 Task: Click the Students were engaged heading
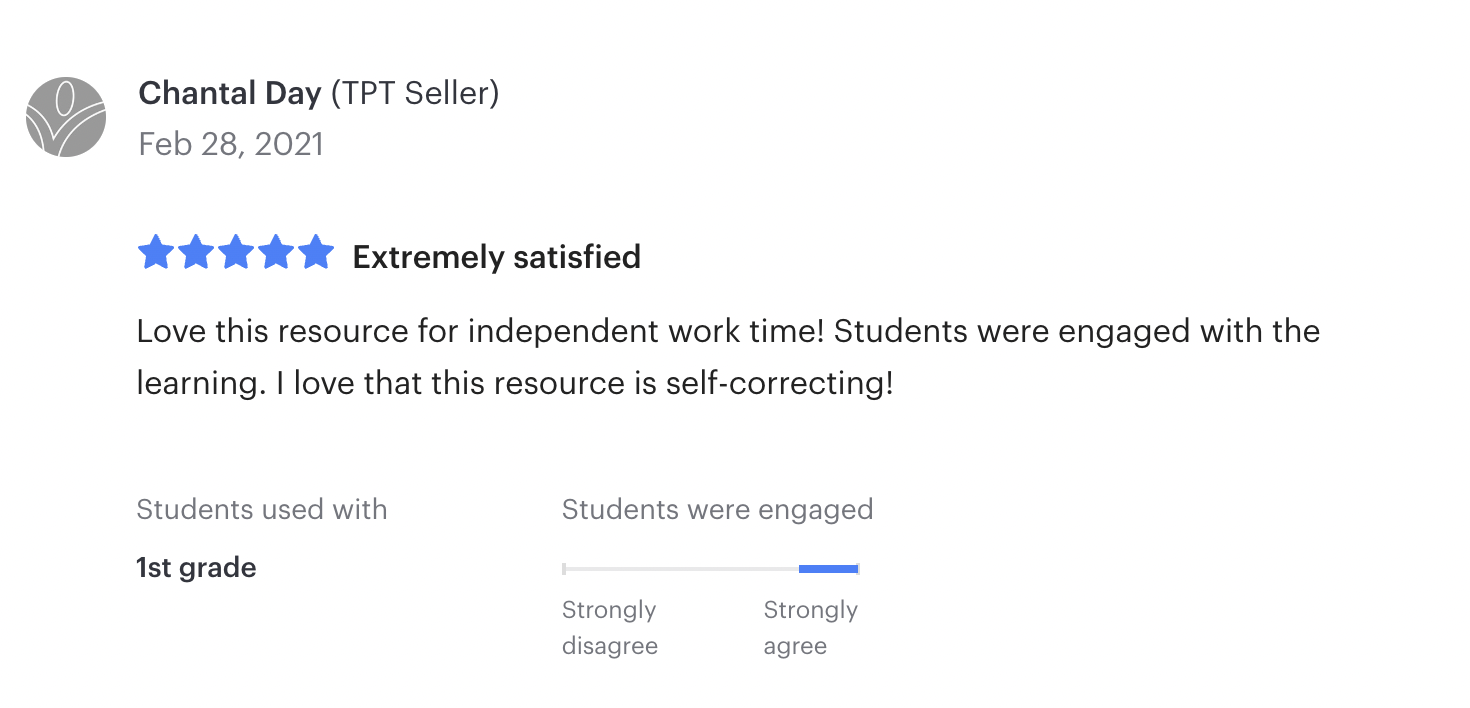pyautogui.click(x=717, y=509)
